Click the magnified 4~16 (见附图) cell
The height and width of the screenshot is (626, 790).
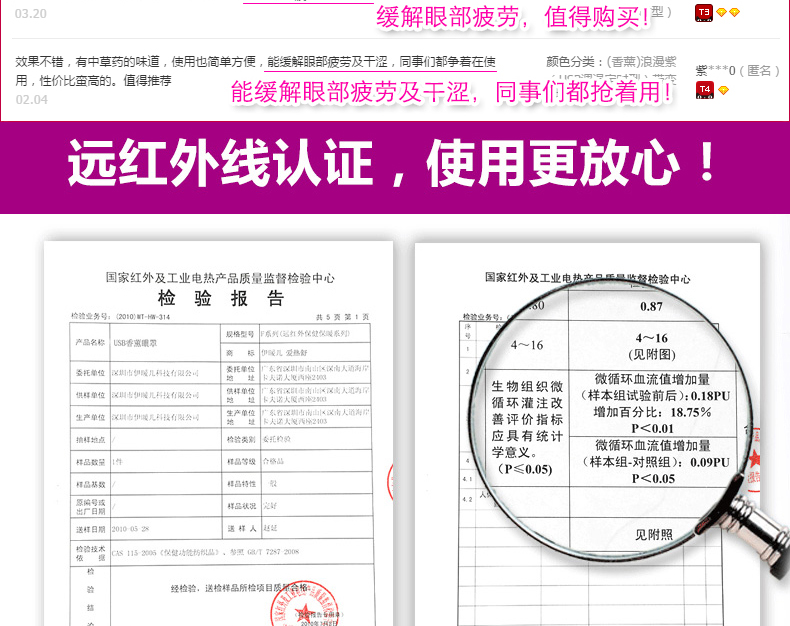point(651,346)
